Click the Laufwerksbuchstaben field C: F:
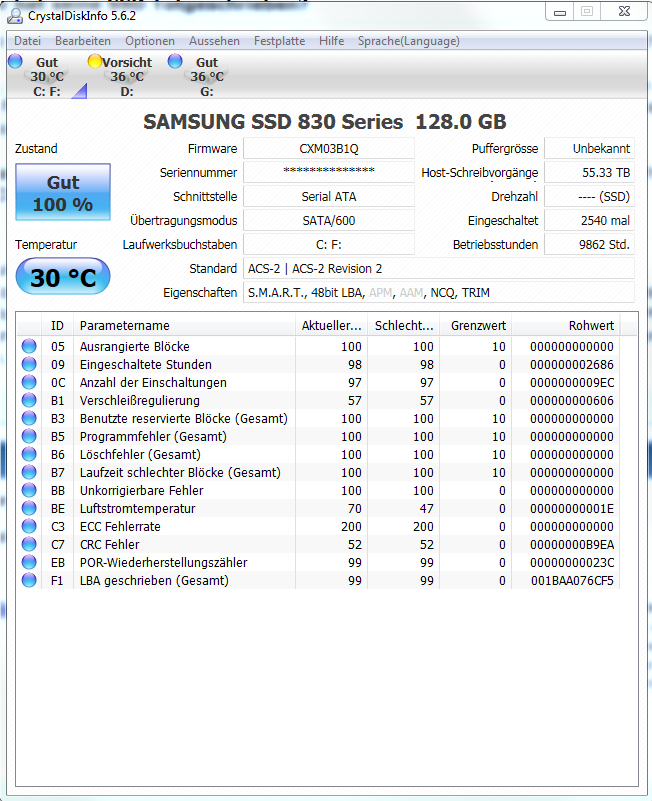 tap(329, 245)
